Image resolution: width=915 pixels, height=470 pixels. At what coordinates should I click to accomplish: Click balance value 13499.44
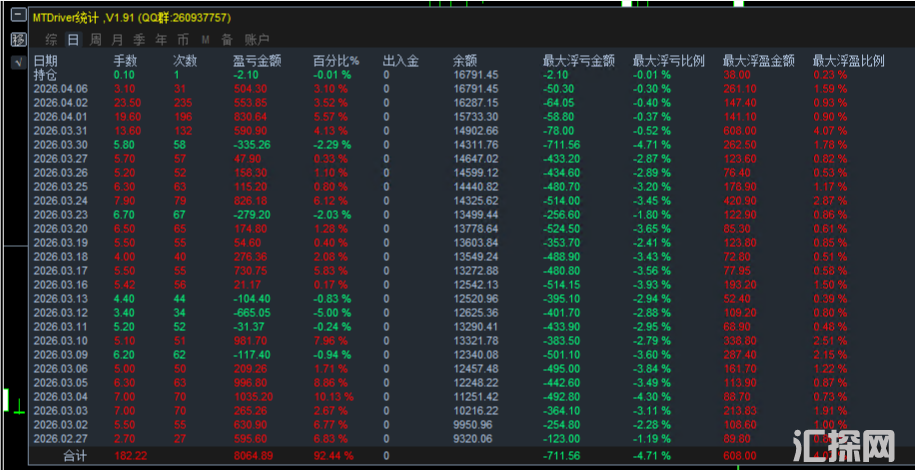(476, 215)
